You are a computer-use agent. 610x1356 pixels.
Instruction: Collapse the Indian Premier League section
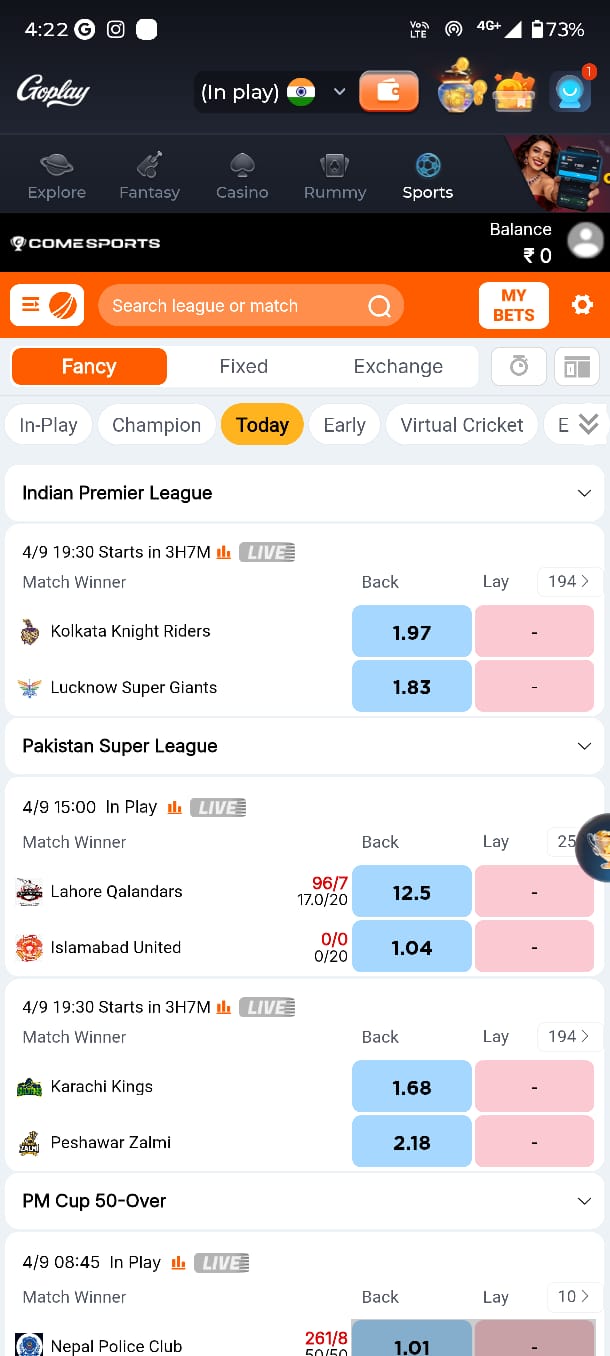(x=585, y=493)
